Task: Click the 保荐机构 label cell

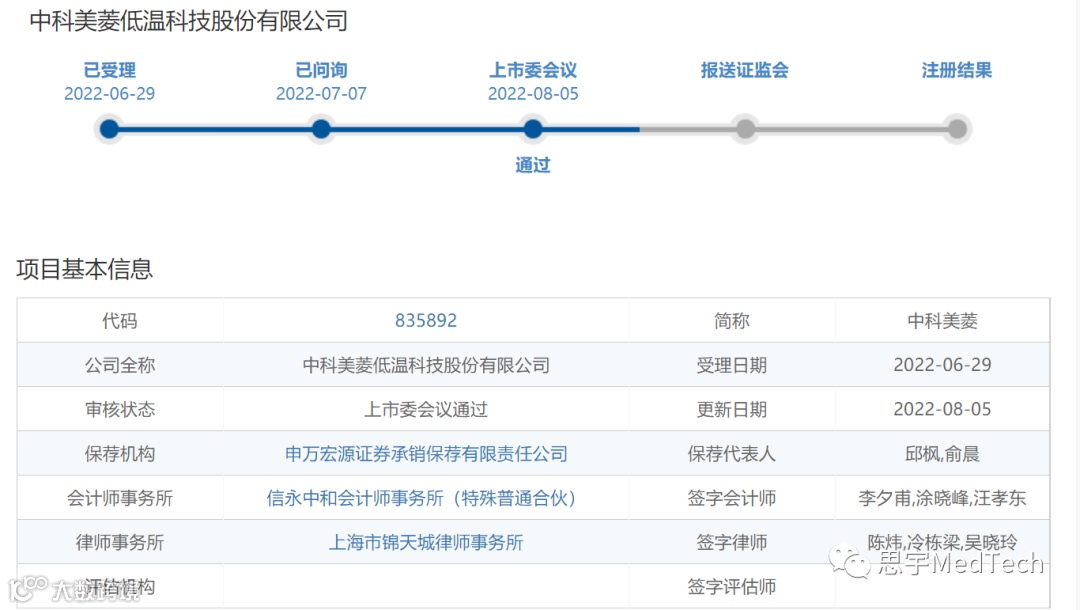Action: (x=120, y=454)
